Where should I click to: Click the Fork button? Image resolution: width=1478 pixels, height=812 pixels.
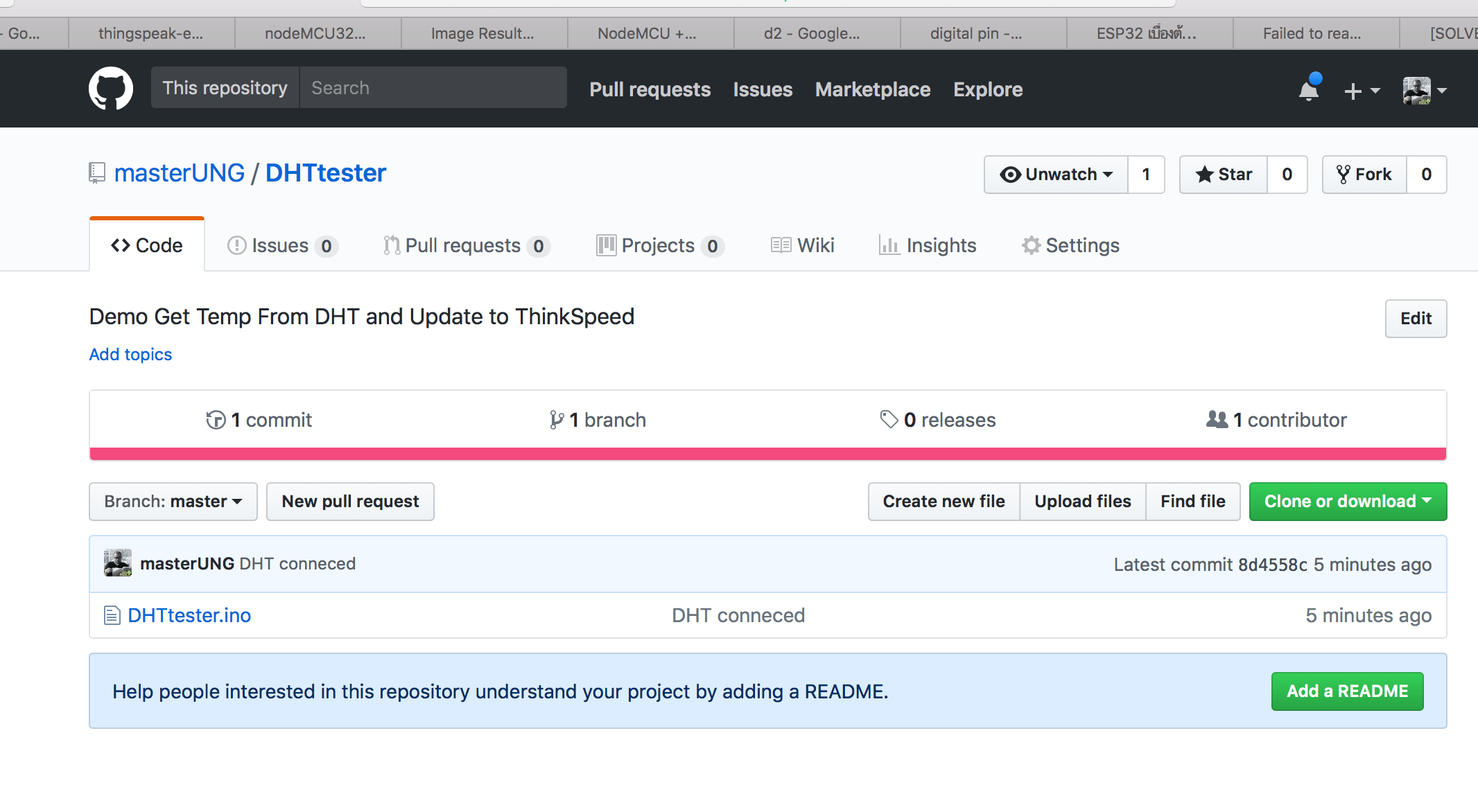coord(1364,175)
